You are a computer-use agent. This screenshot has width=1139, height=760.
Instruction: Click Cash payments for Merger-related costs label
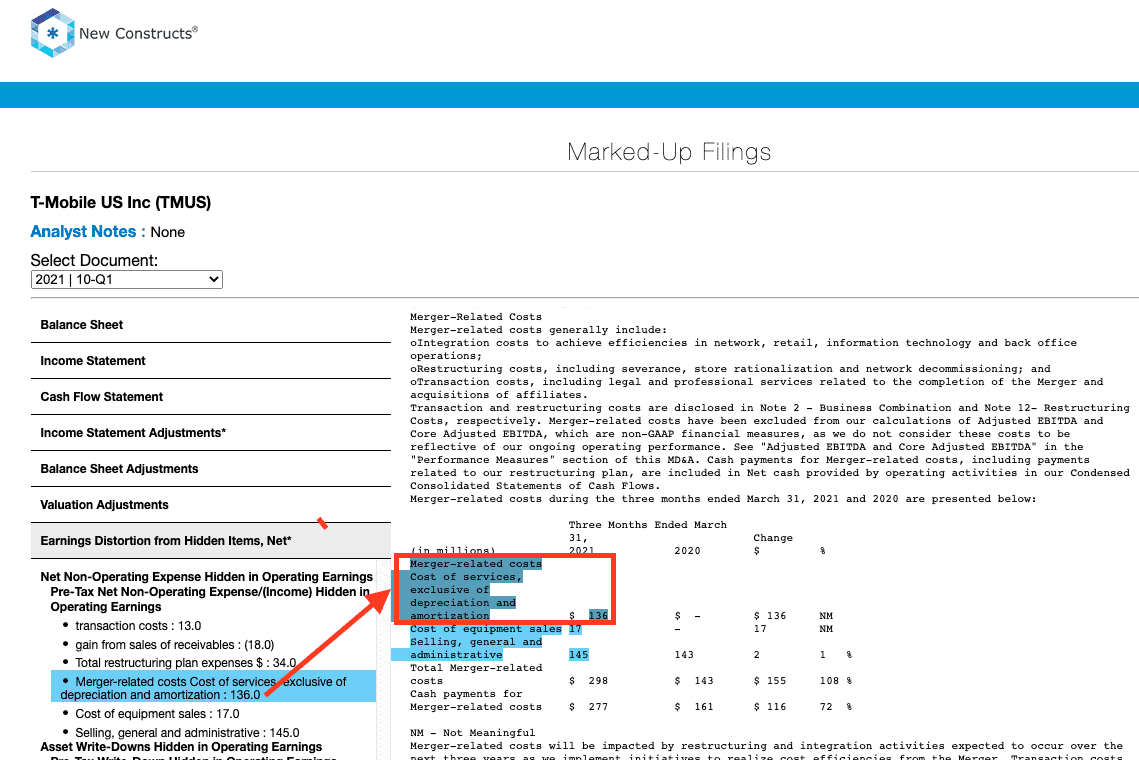(476, 700)
